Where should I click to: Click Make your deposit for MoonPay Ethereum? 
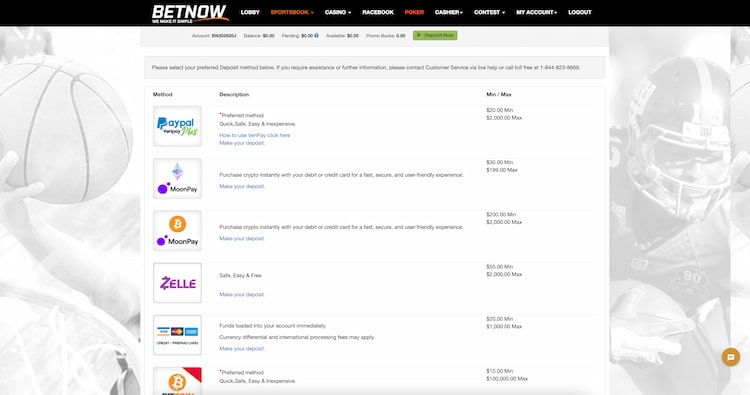242,187
